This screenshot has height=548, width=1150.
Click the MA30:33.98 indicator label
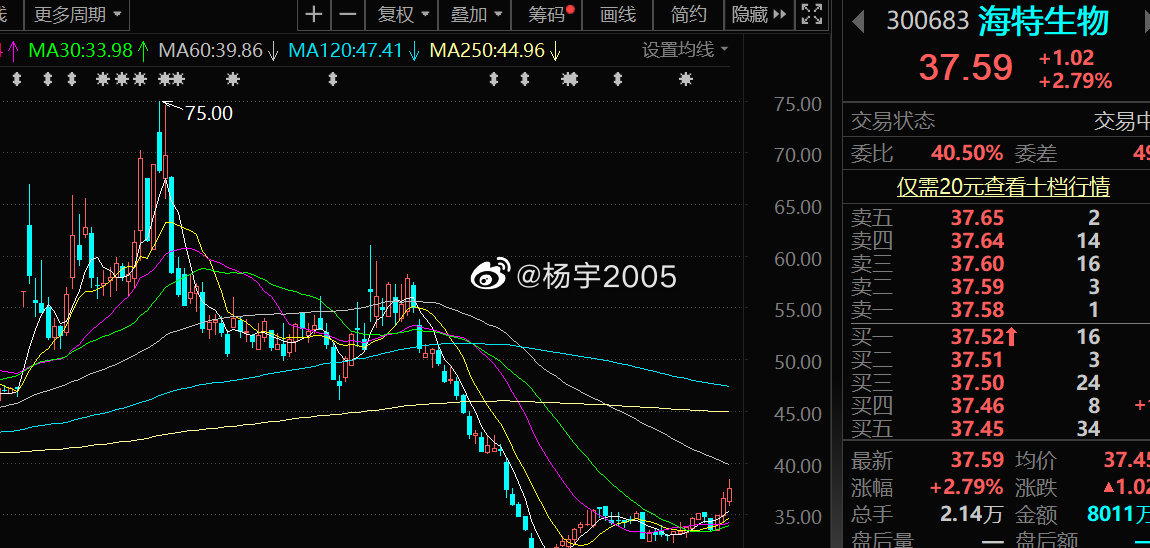click(88, 51)
